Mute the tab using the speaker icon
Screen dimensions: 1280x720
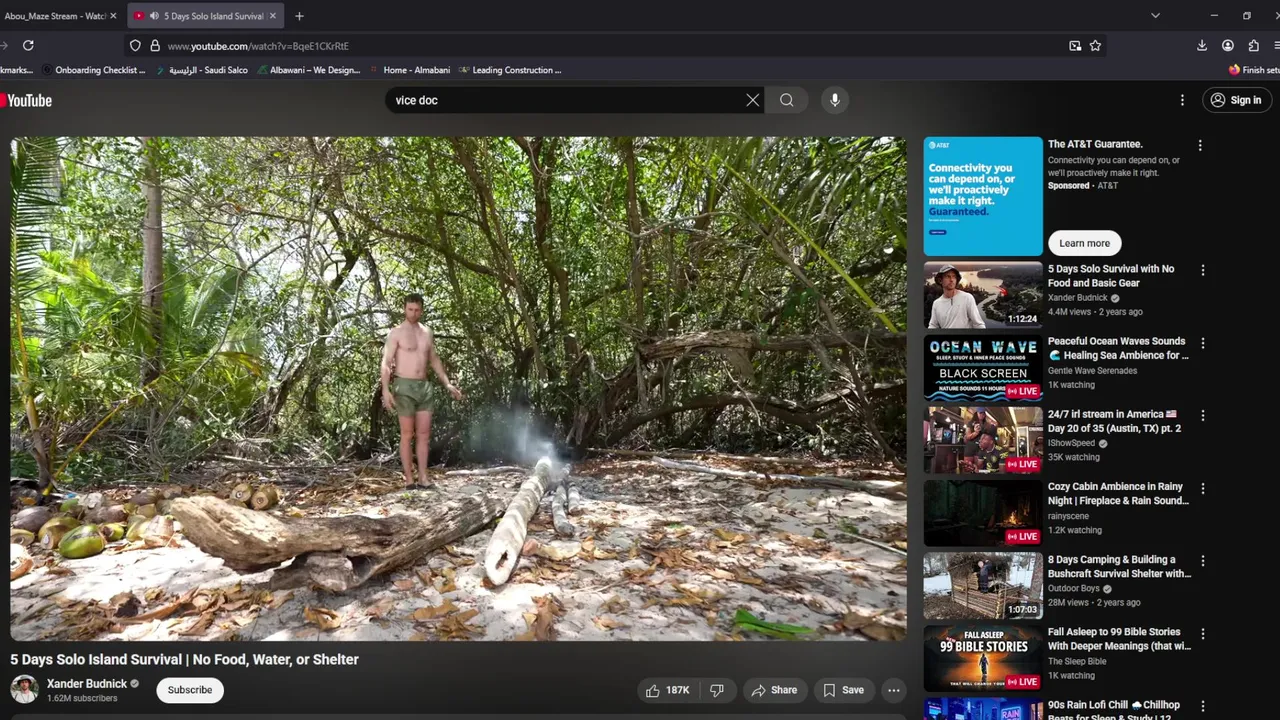coord(154,16)
